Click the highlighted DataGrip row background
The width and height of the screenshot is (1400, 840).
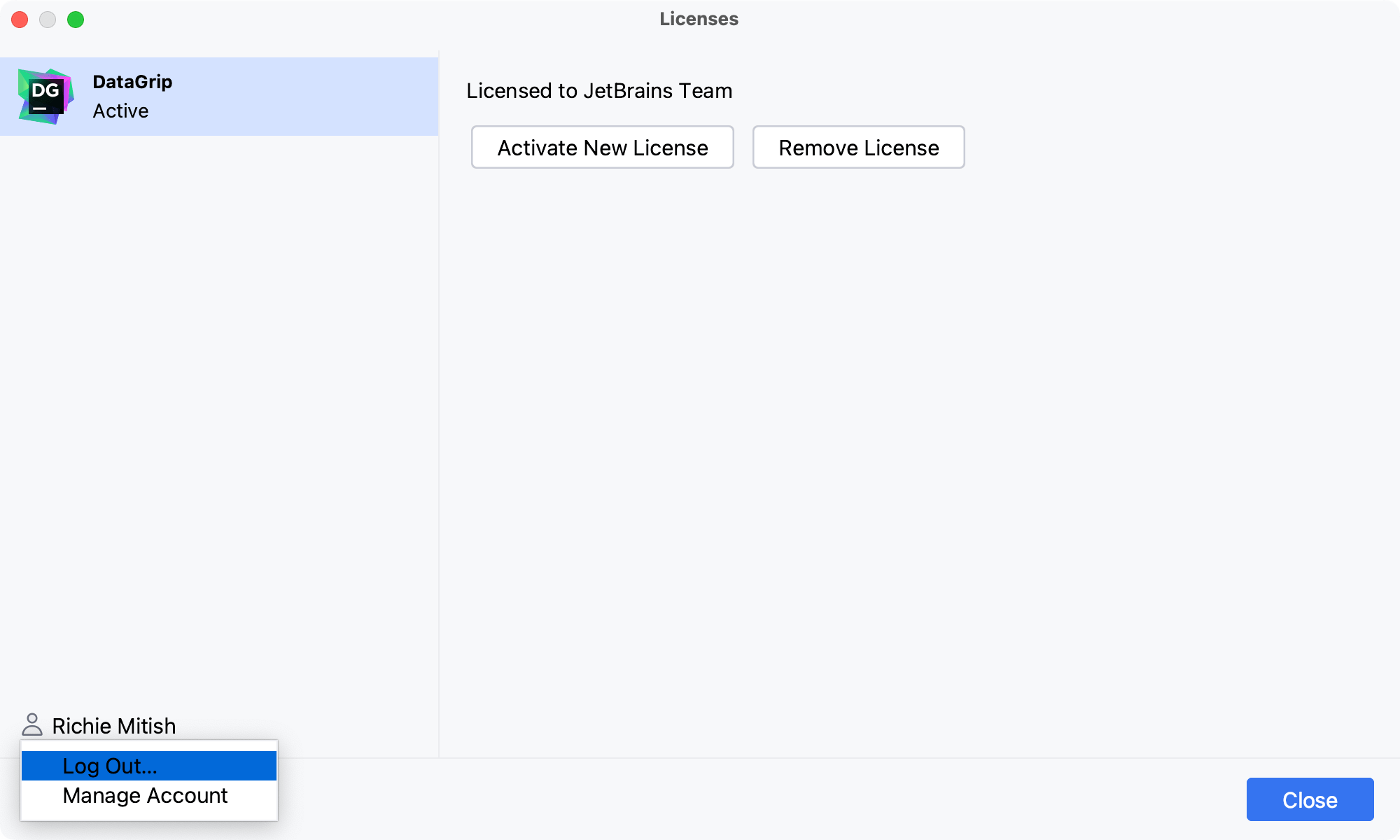point(315,97)
